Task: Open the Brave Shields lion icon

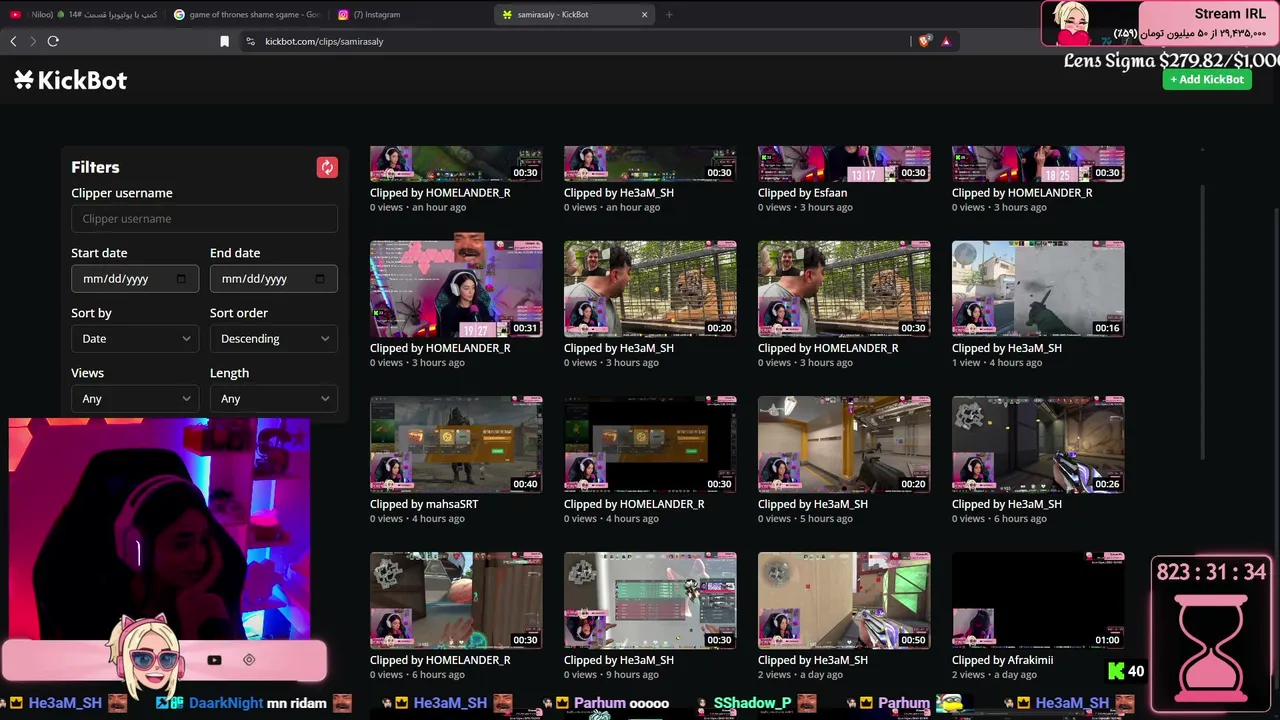Action: [x=924, y=41]
